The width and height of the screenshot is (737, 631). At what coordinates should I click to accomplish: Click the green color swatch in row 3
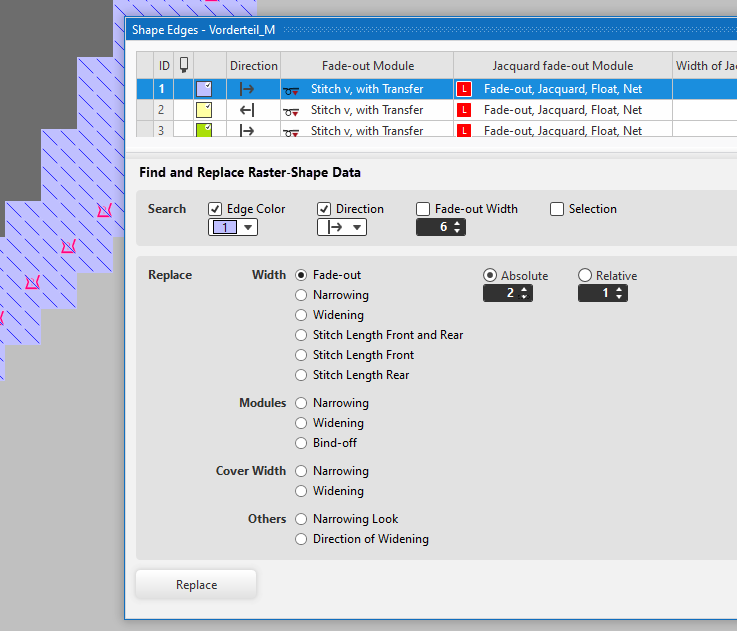(204, 131)
